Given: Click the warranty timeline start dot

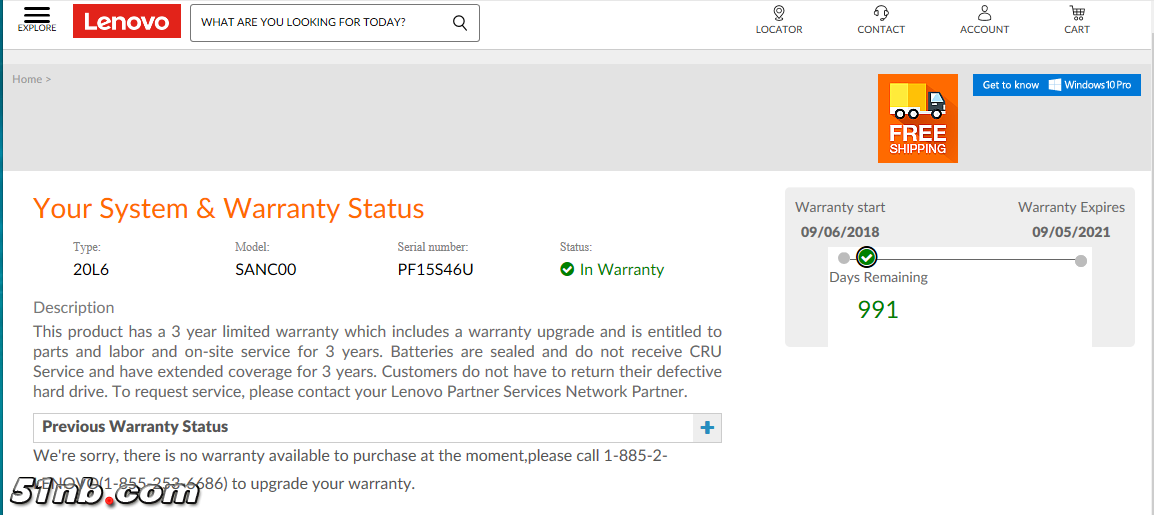Looking at the screenshot, I should (844, 258).
